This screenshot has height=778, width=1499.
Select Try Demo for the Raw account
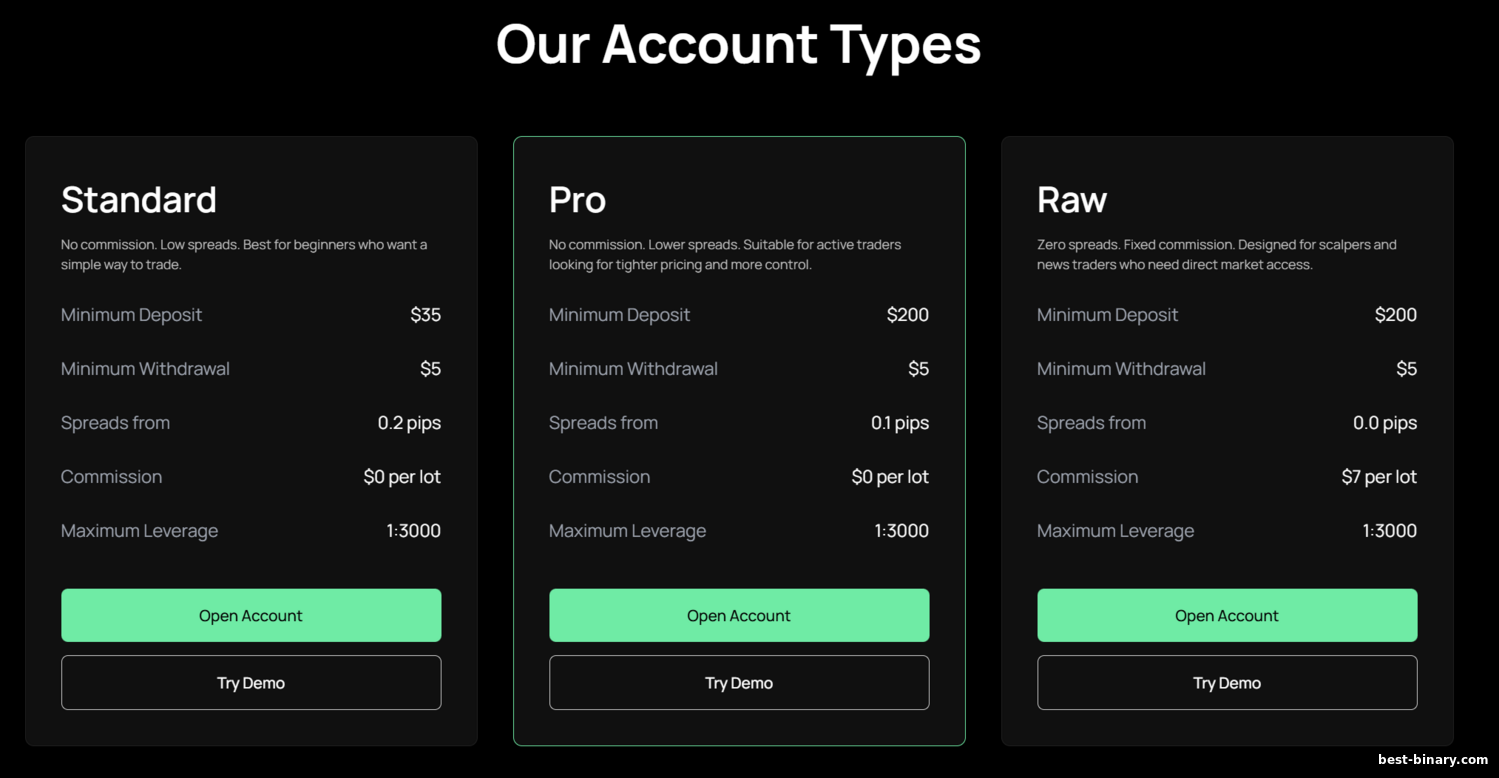[1226, 683]
